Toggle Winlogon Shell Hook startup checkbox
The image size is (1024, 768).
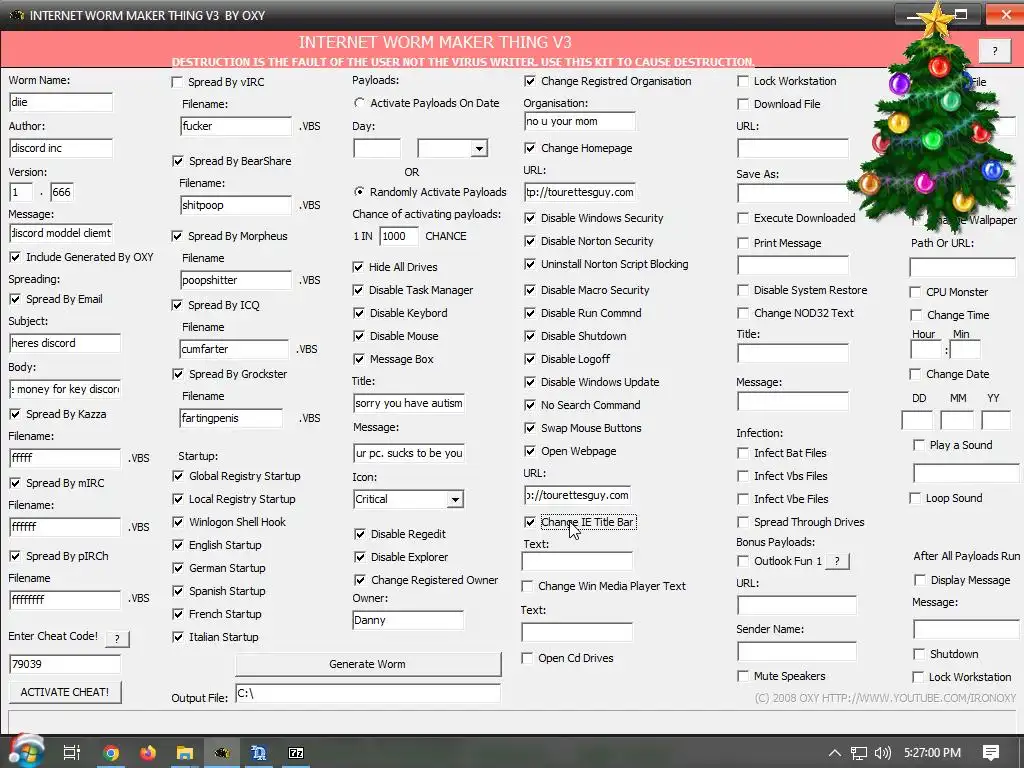pos(178,522)
